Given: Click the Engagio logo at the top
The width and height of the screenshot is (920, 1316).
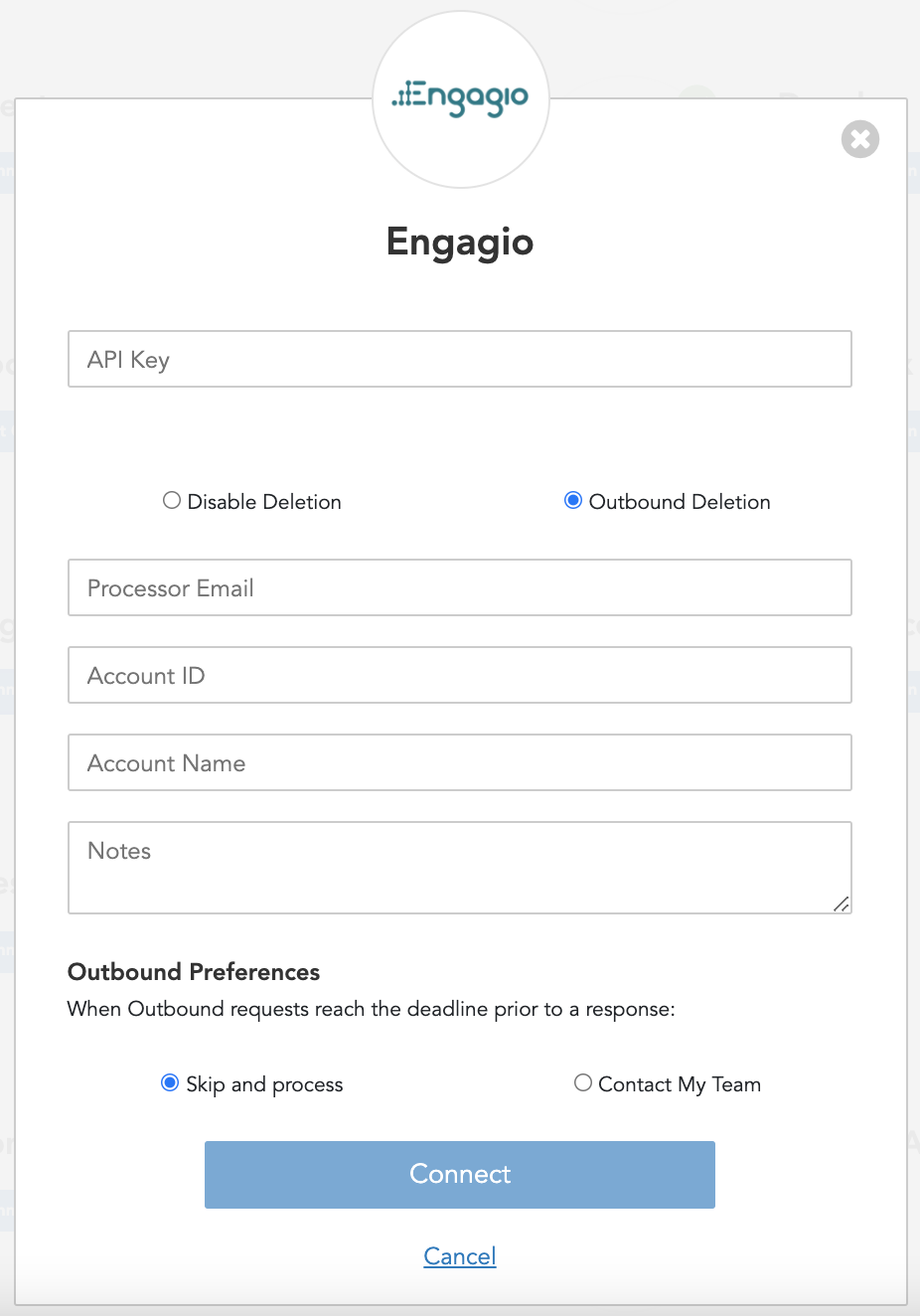Looking at the screenshot, I should point(460,98).
